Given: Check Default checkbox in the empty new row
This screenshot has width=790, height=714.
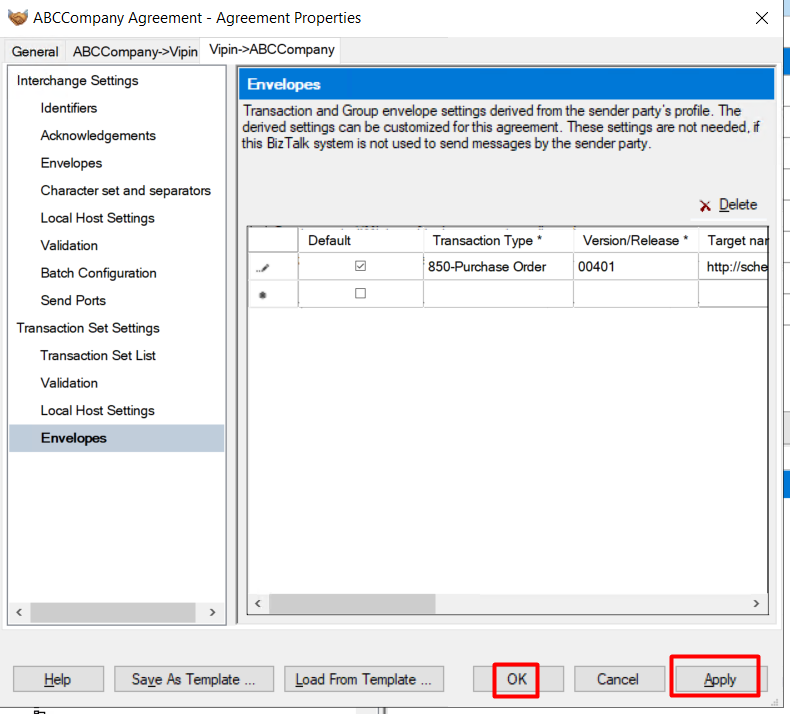Looking at the screenshot, I should pyautogui.click(x=360, y=293).
